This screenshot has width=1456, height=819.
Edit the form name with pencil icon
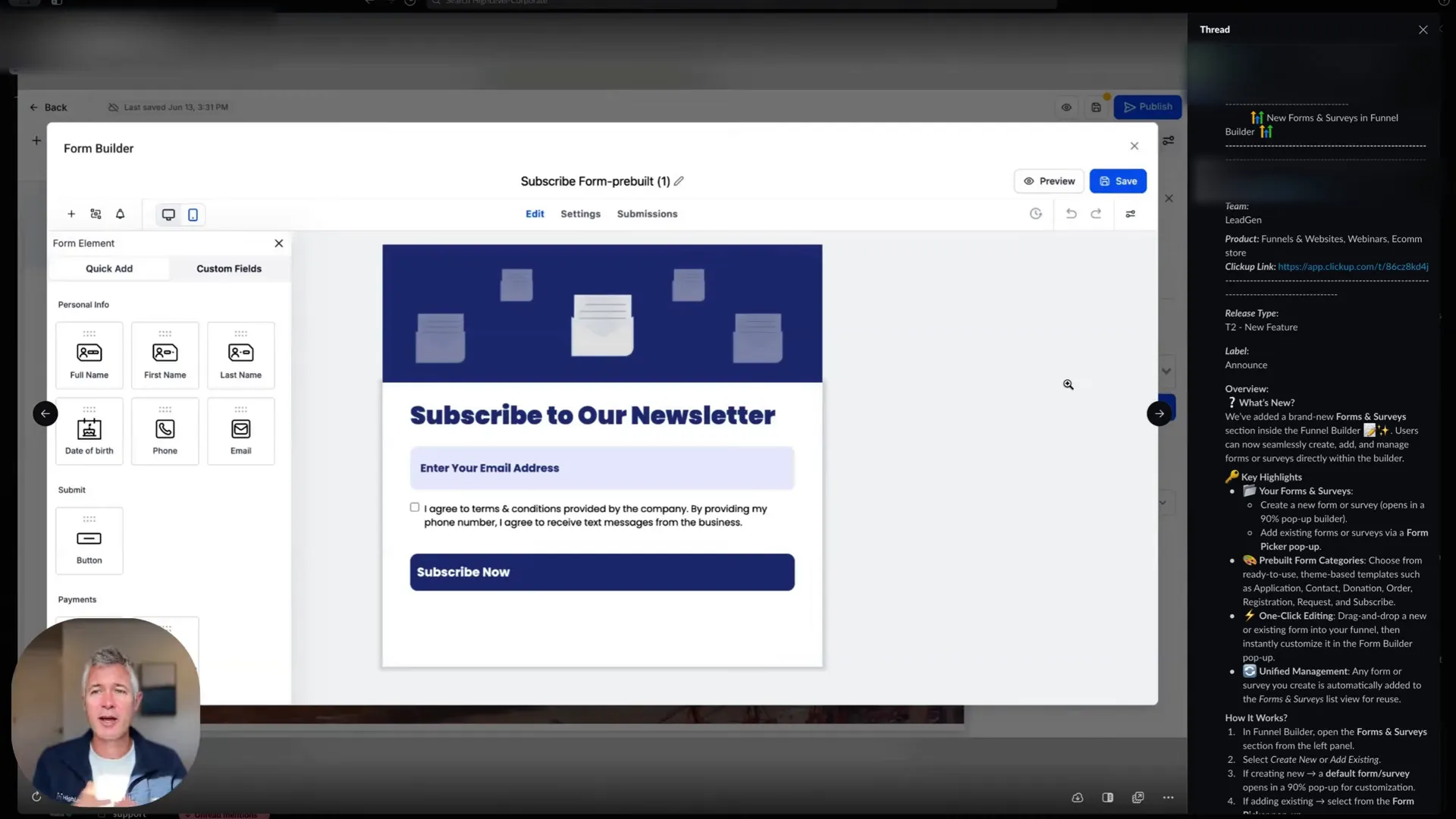coord(679,181)
